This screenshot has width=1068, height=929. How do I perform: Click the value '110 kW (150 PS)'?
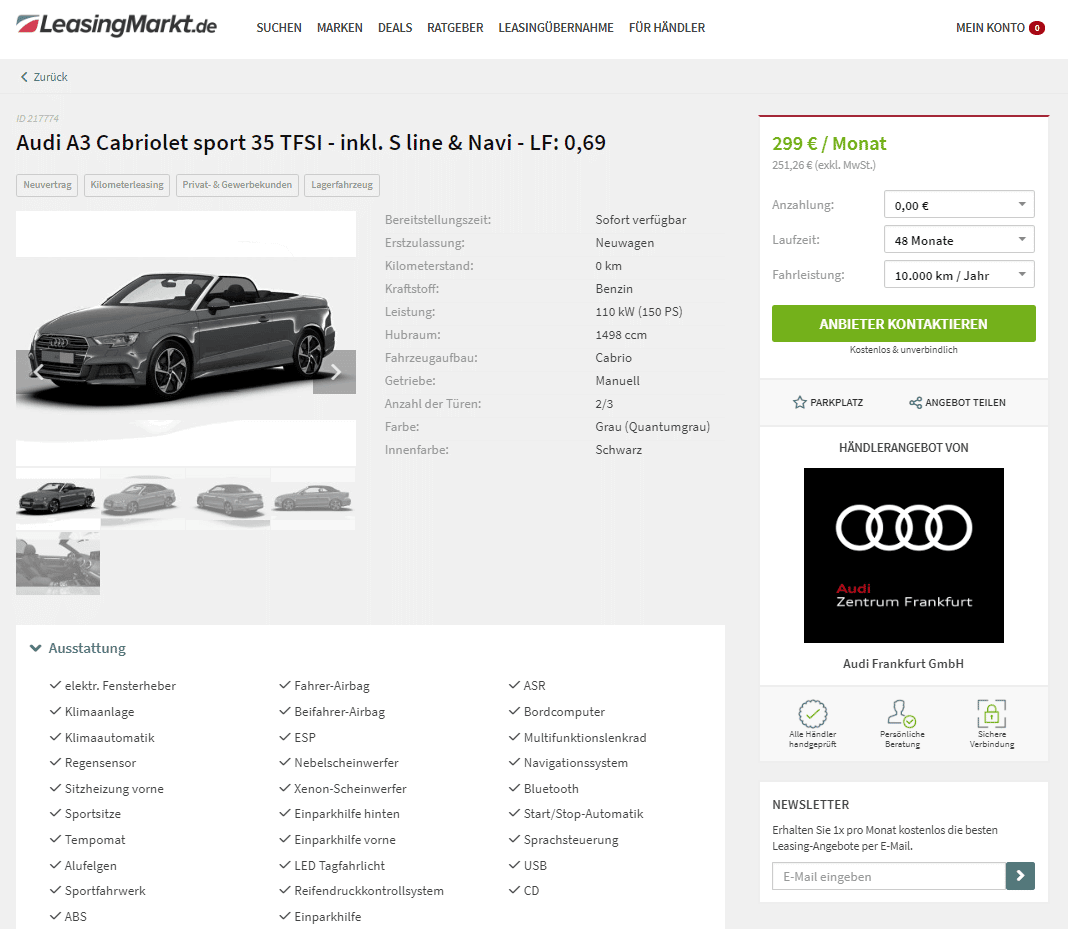pos(639,312)
